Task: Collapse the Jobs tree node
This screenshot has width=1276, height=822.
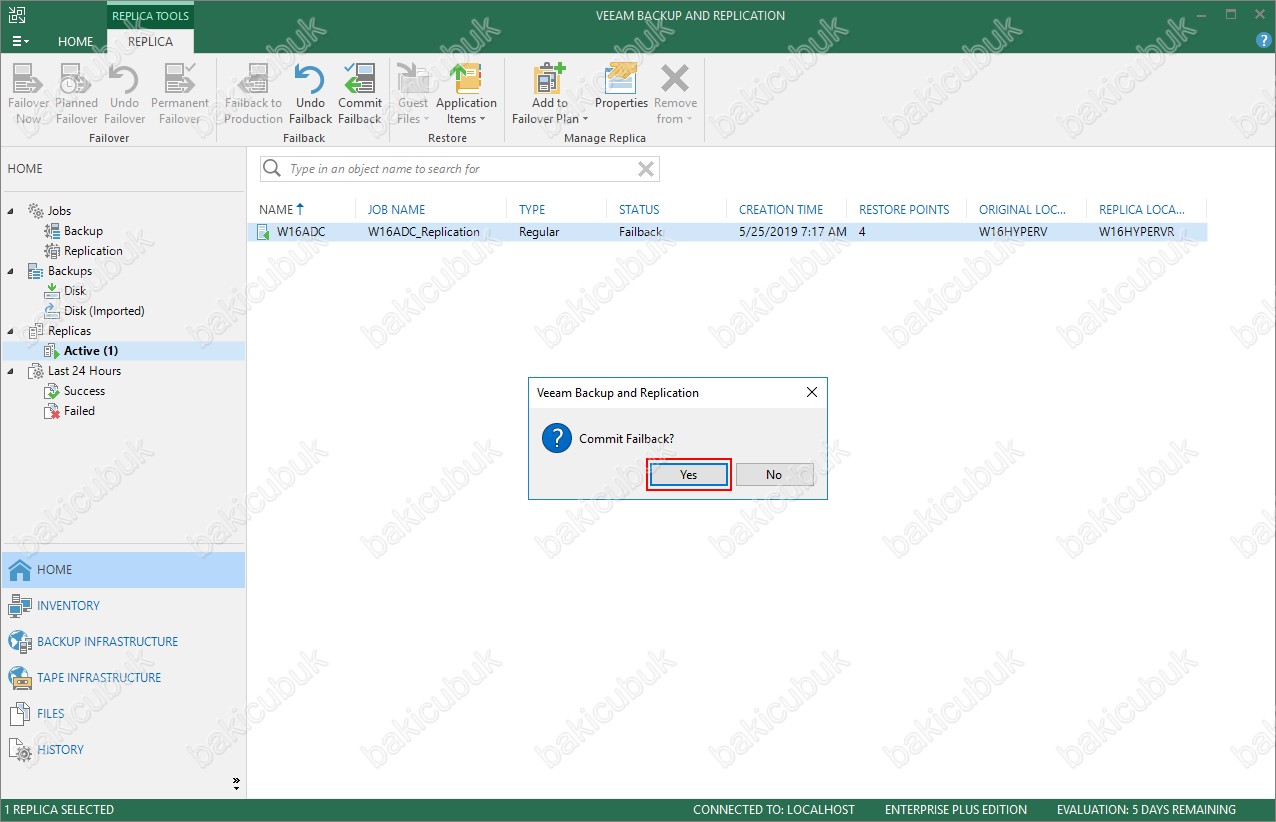Action: (x=12, y=211)
